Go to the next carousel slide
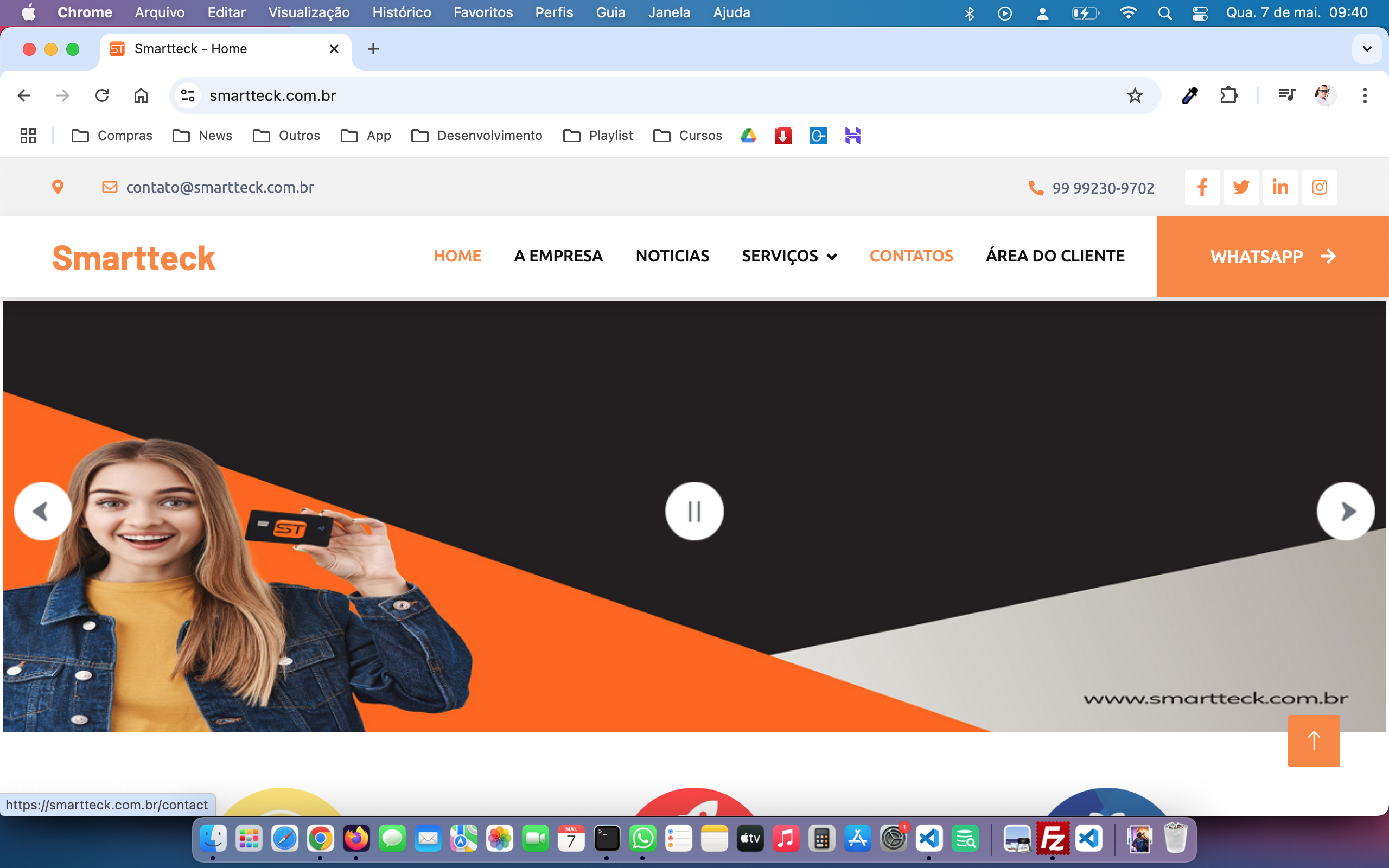 pyautogui.click(x=1346, y=511)
